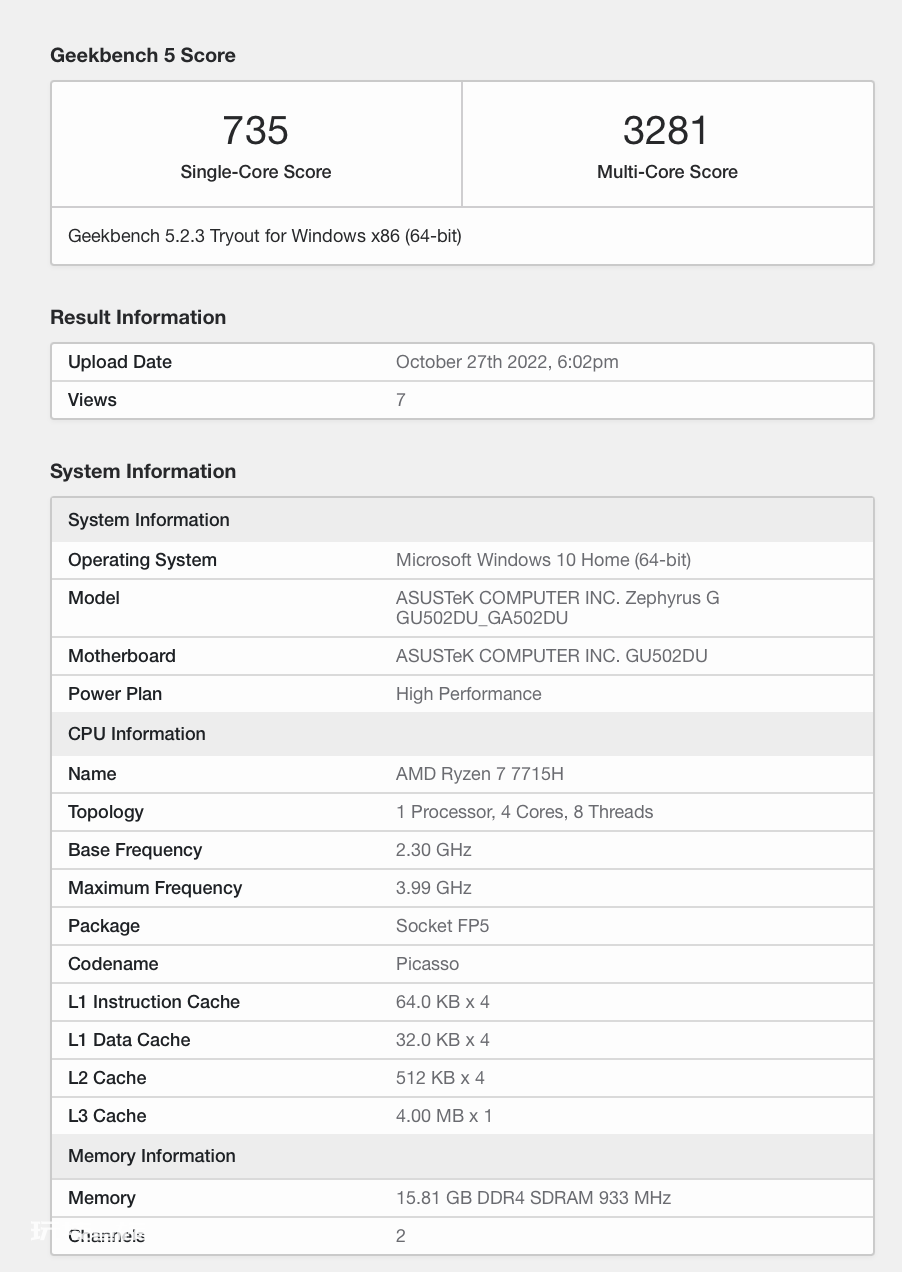Viewport: 902px width, 1272px height.
Task: Click the "512 KB x 4" value
Action: click(441, 1078)
